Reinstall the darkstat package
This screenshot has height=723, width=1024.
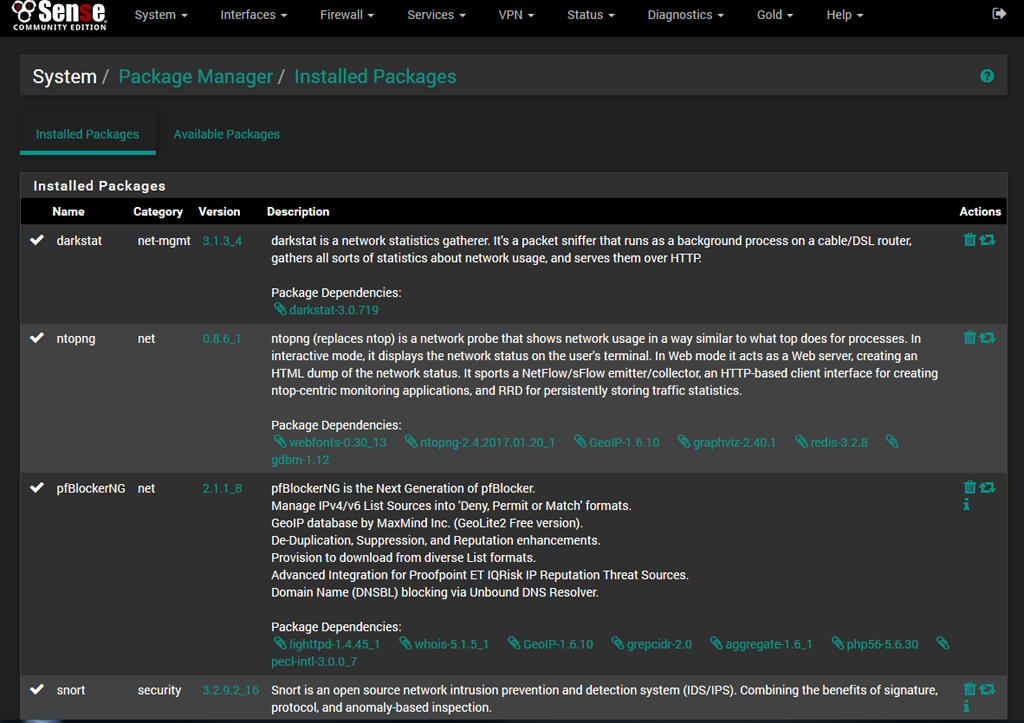click(987, 240)
